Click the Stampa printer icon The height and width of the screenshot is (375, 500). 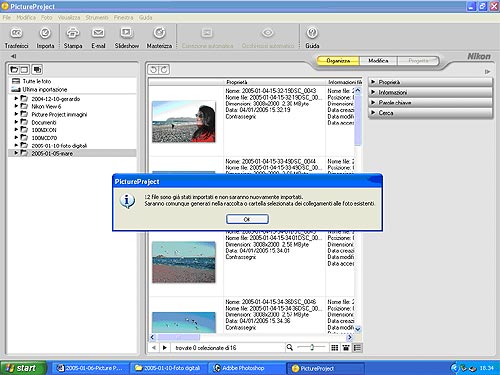click(x=73, y=33)
